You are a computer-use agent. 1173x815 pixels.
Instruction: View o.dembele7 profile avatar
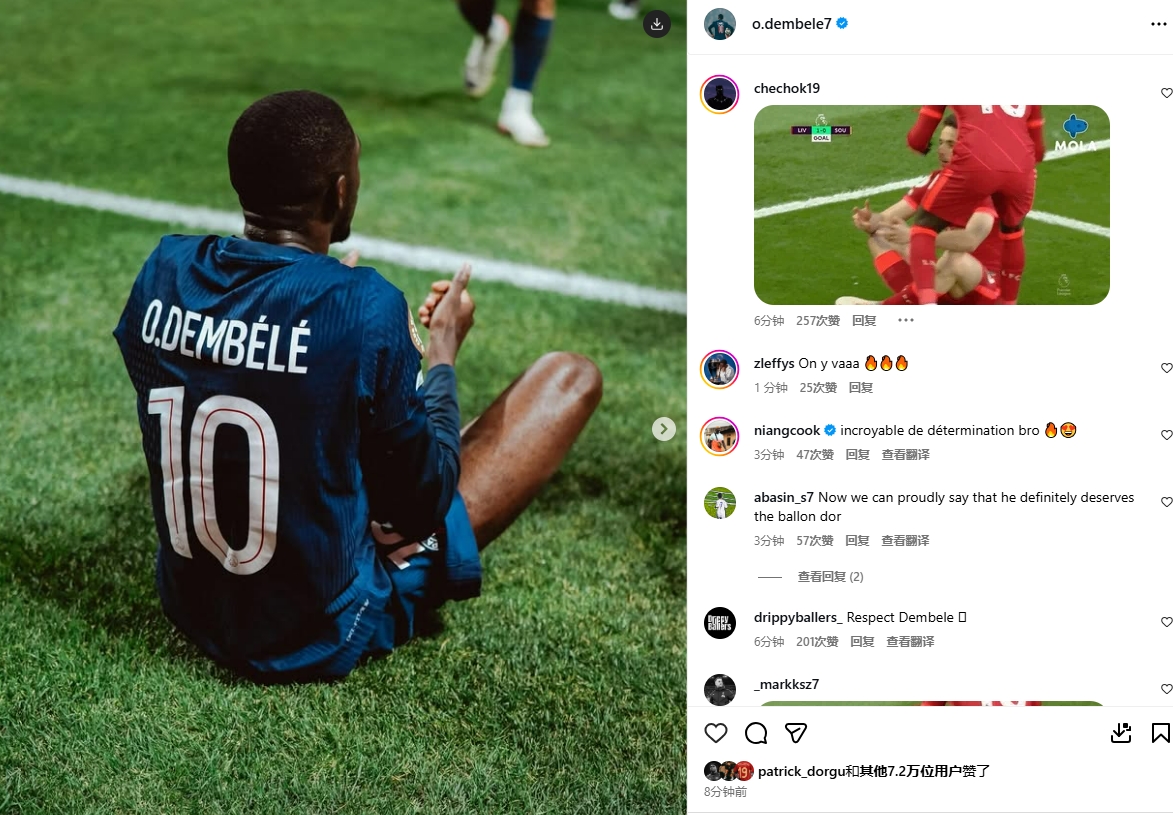pyautogui.click(x=720, y=24)
